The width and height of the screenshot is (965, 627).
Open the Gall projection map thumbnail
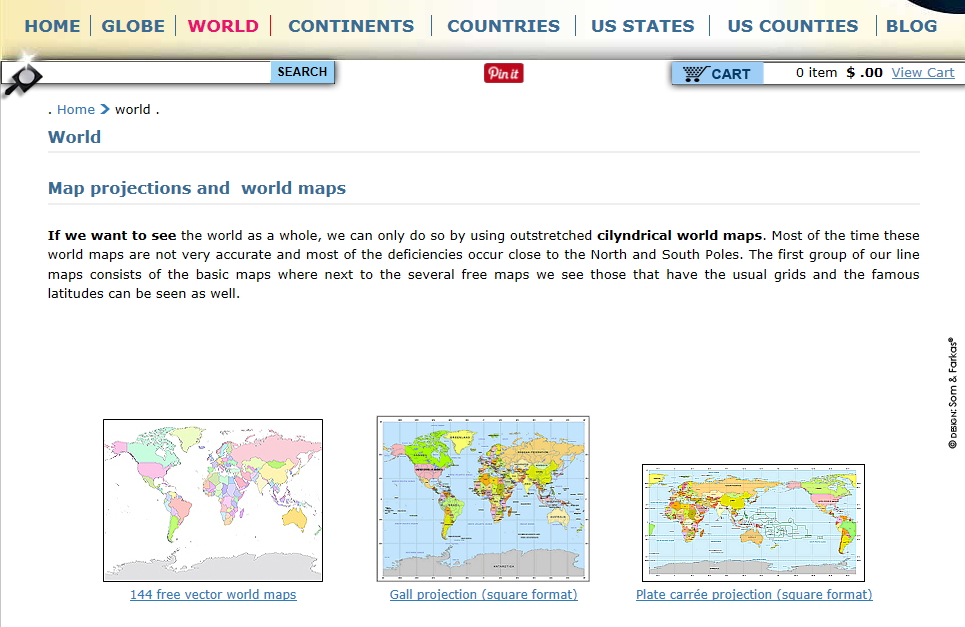point(483,498)
